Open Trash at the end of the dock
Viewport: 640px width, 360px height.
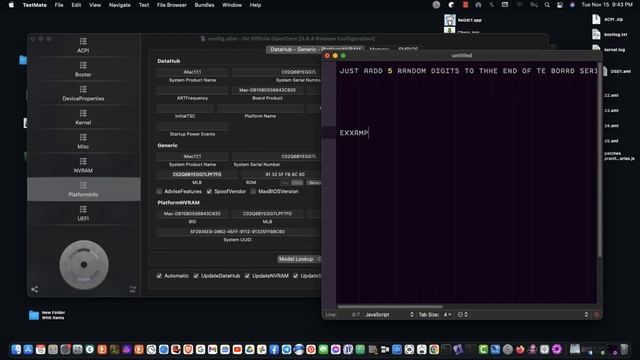[x=624, y=349]
